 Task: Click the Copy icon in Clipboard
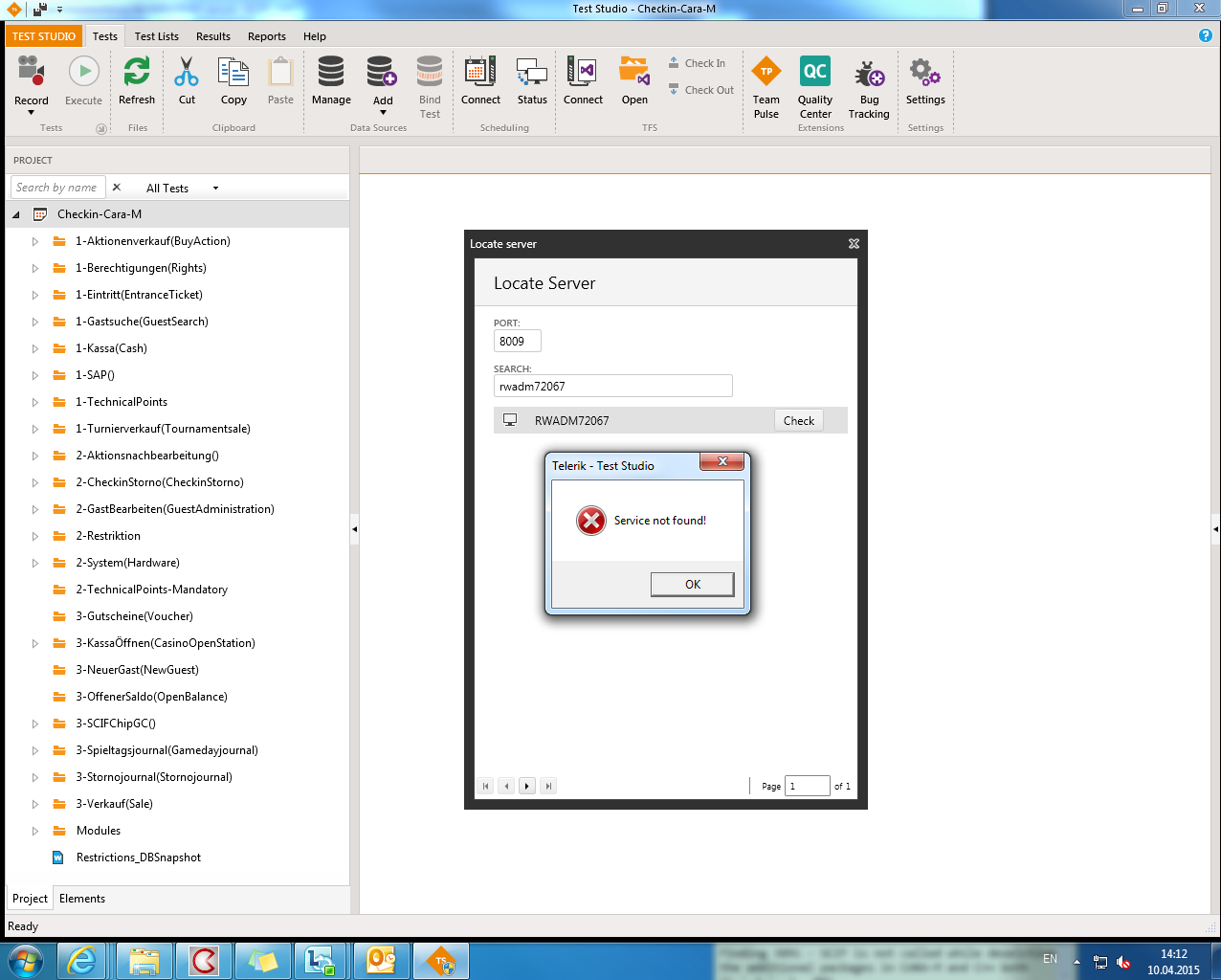(233, 72)
